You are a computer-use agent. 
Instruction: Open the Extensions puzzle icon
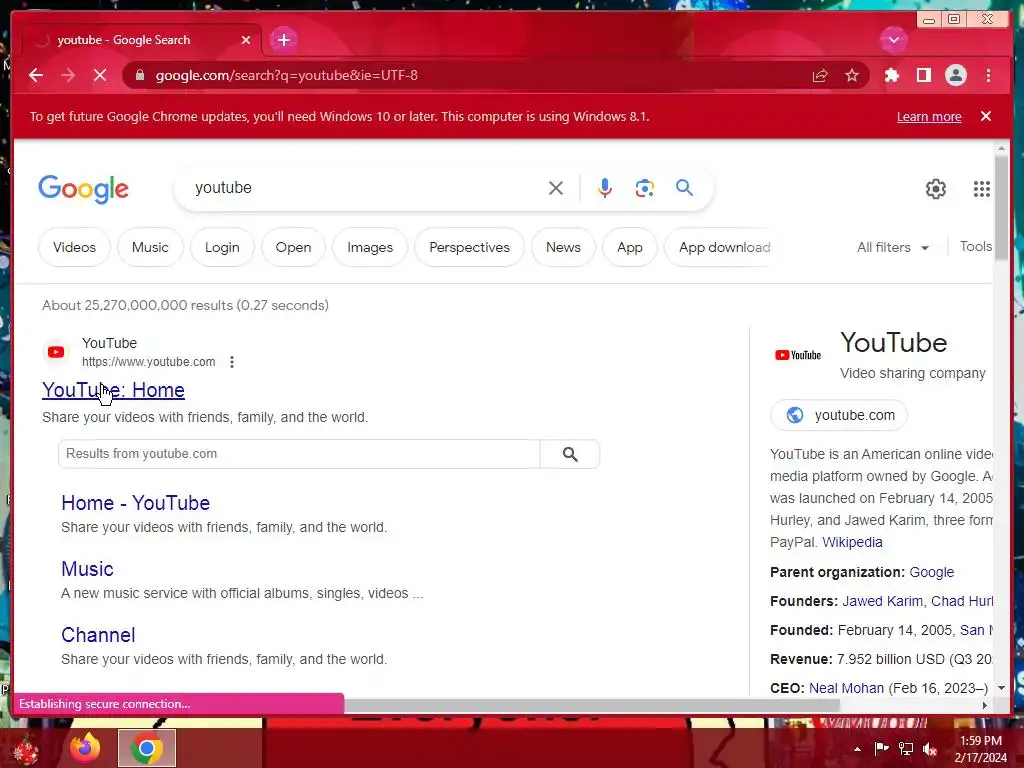tap(891, 75)
